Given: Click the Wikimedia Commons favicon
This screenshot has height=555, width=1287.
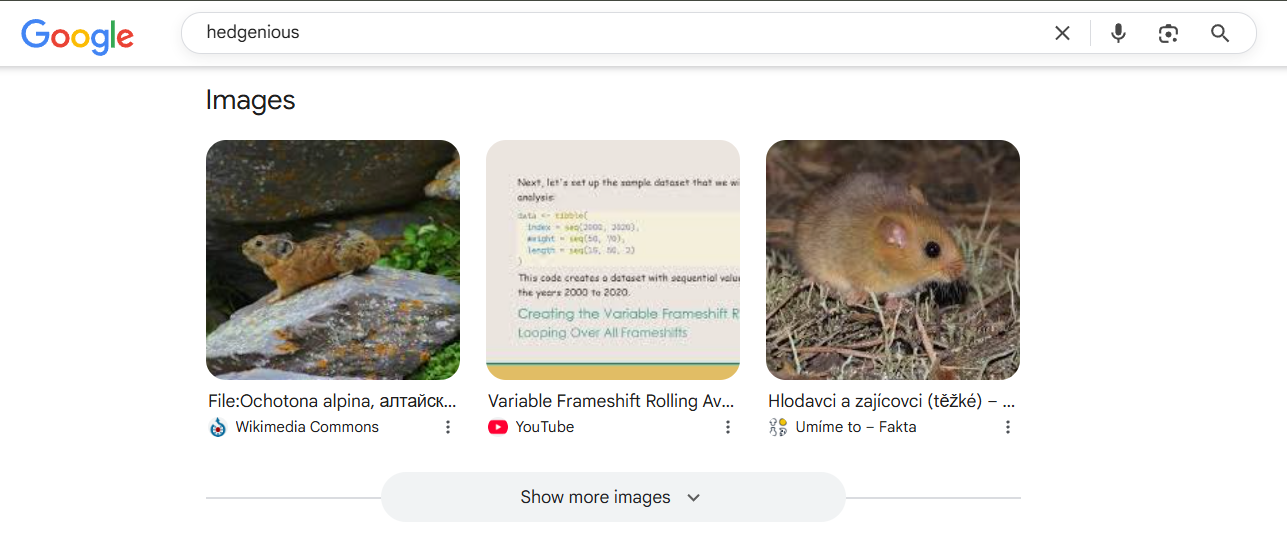Looking at the screenshot, I should click(x=218, y=427).
